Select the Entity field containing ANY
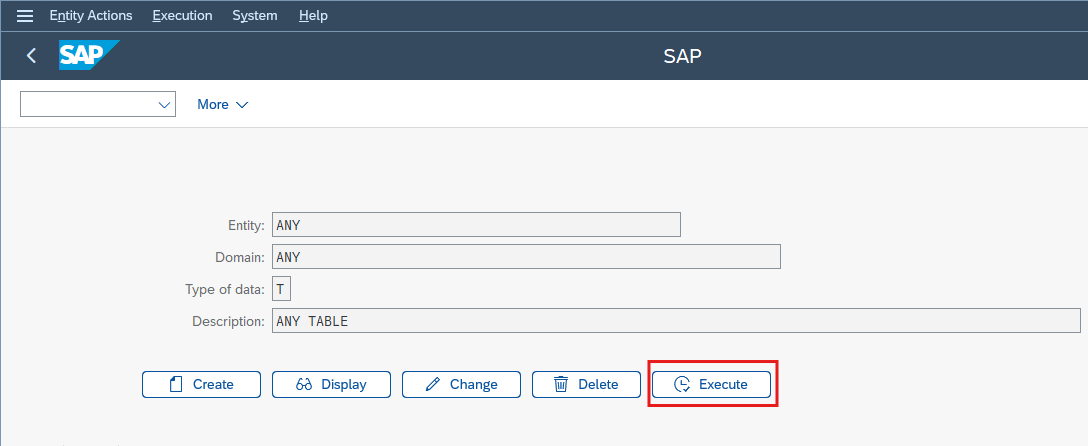The height and width of the screenshot is (446, 1088). (476, 225)
